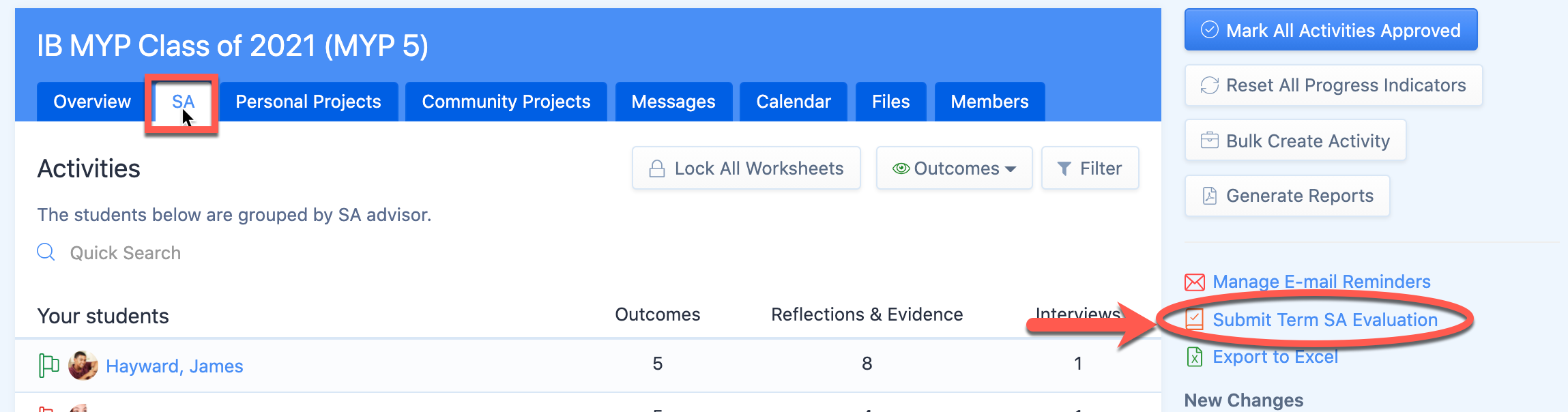This screenshot has height=412, width=1568.
Task: Click the Excel export file icon
Action: pos(1195,357)
